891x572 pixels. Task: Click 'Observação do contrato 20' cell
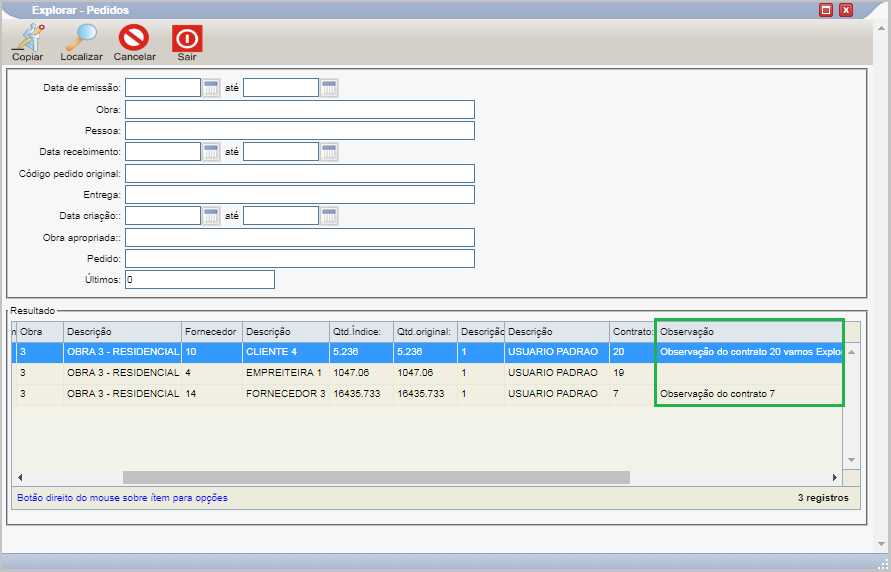coord(749,352)
